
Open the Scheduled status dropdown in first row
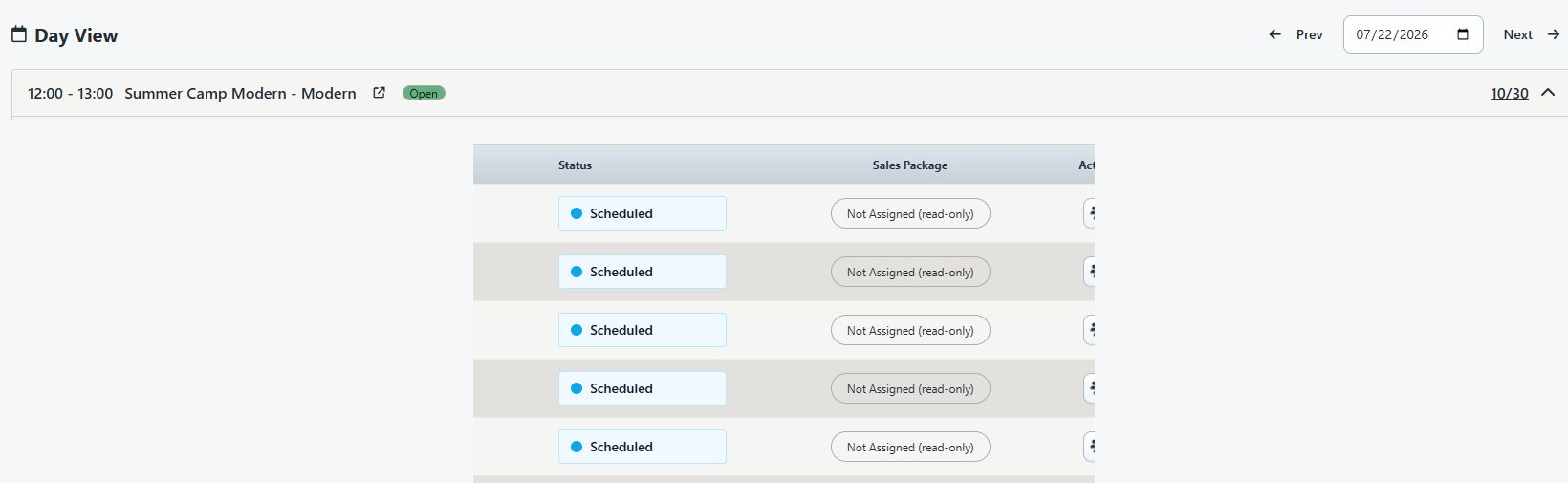click(x=642, y=213)
